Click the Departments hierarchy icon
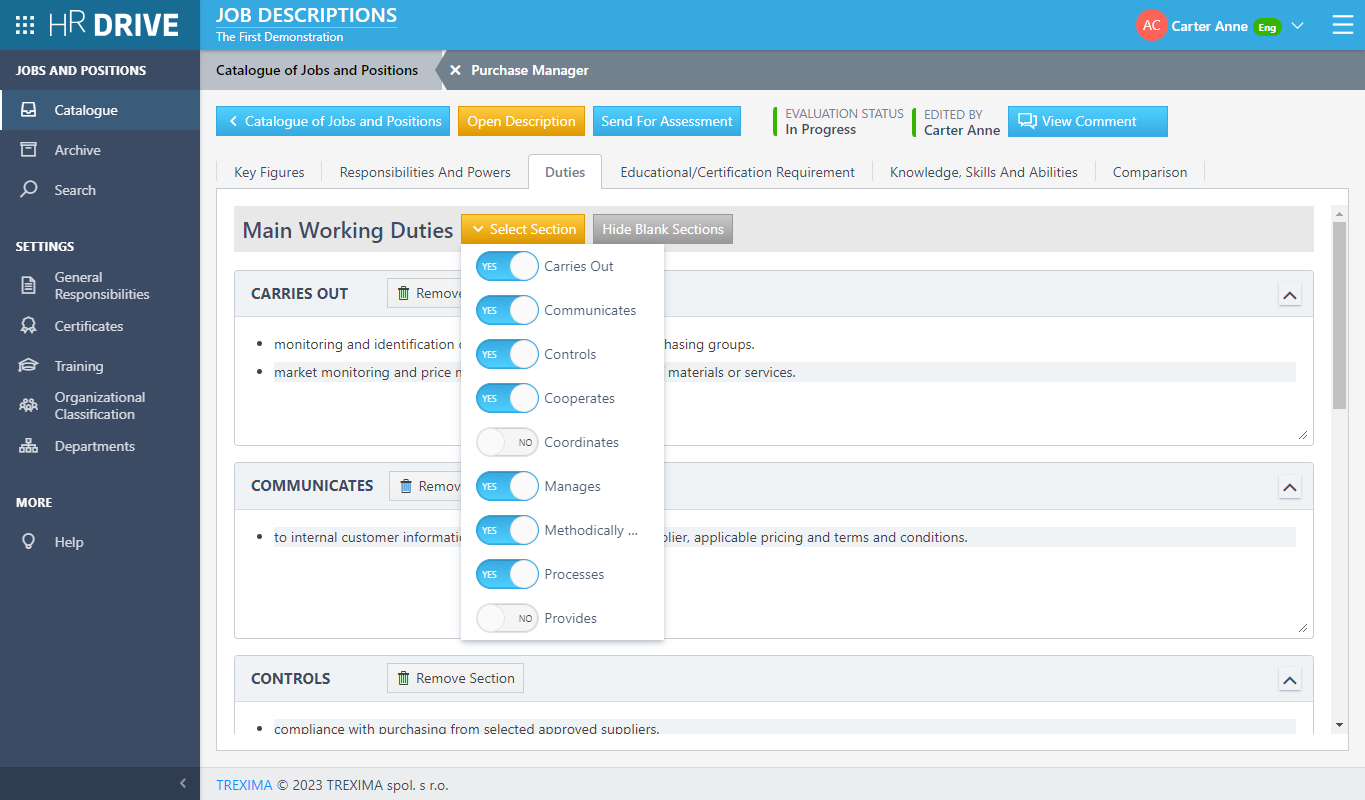The image size is (1365, 800). point(29,446)
